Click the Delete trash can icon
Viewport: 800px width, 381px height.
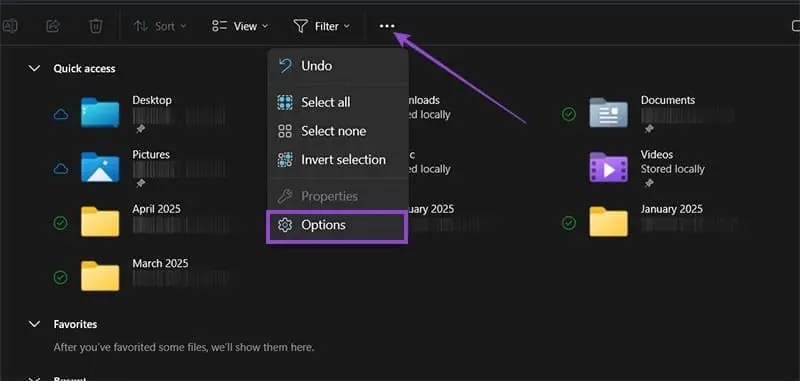95,26
